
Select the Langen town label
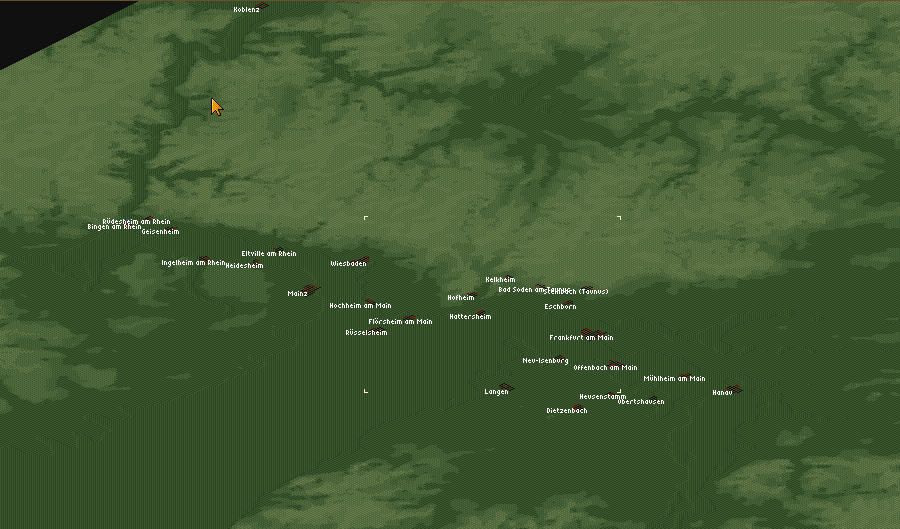point(496,392)
